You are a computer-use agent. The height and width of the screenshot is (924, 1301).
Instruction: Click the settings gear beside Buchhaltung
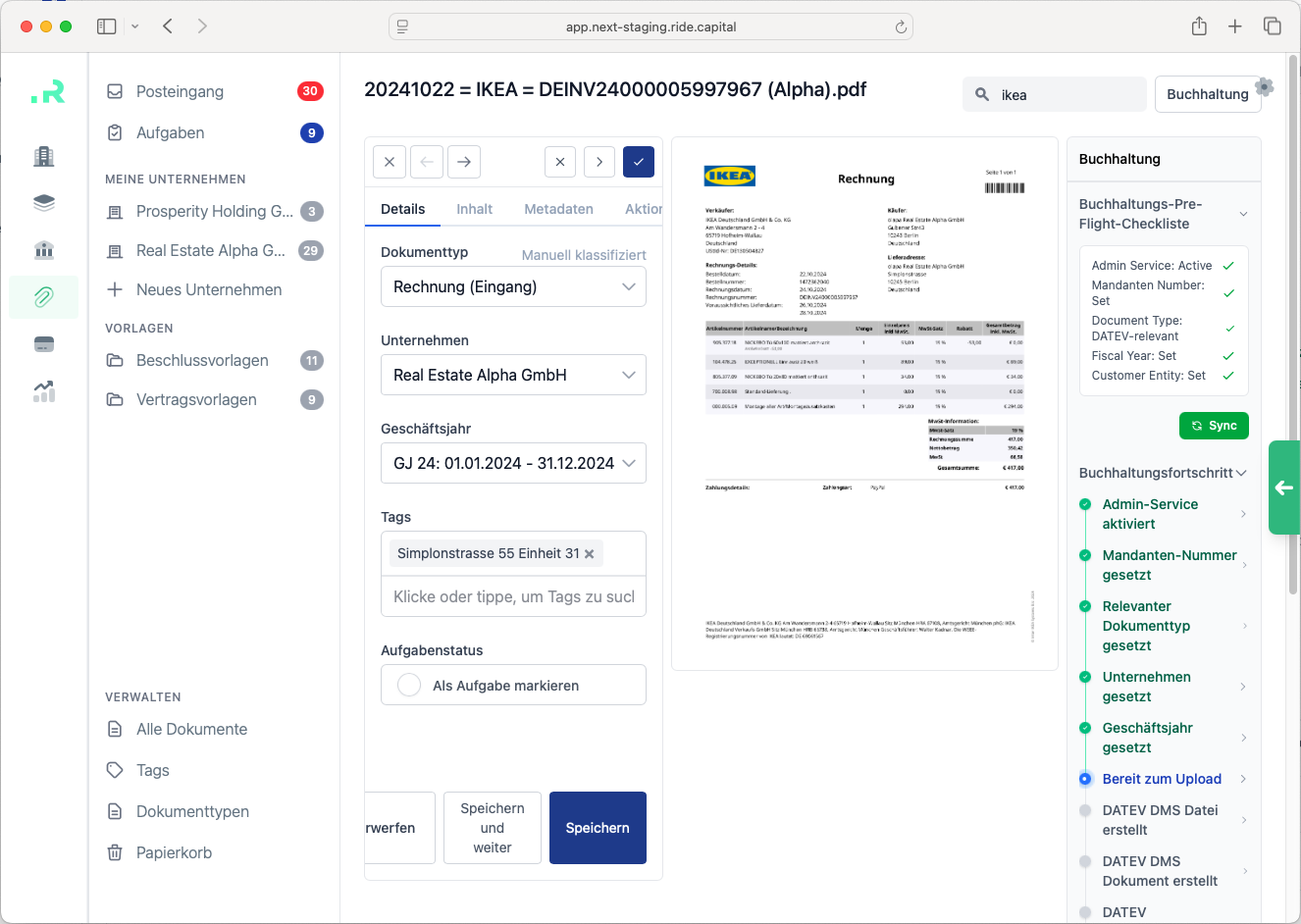point(1264,87)
